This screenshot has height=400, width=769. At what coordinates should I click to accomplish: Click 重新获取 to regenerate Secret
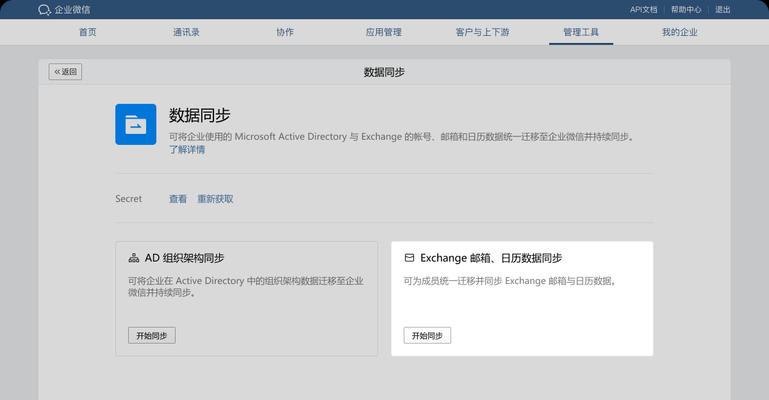point(215,199)
